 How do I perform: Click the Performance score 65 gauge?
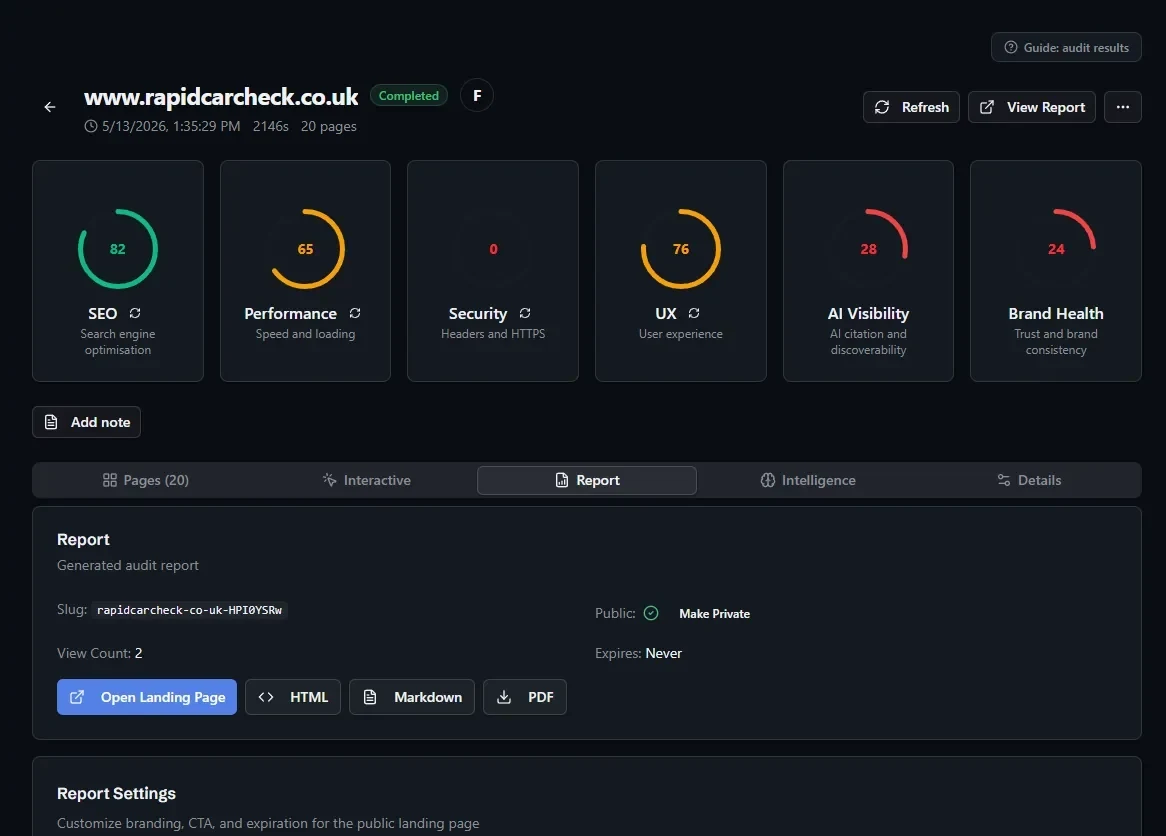(305, 249)
